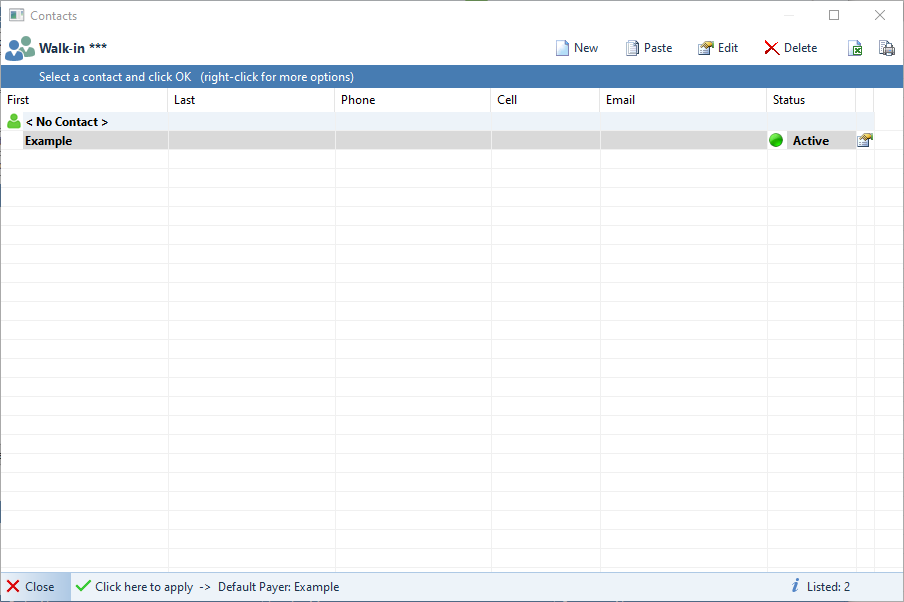The height and width of the screenshot is (602, 904).
Task: Click the Walk-in *** heading
Action: pos(73,48)
